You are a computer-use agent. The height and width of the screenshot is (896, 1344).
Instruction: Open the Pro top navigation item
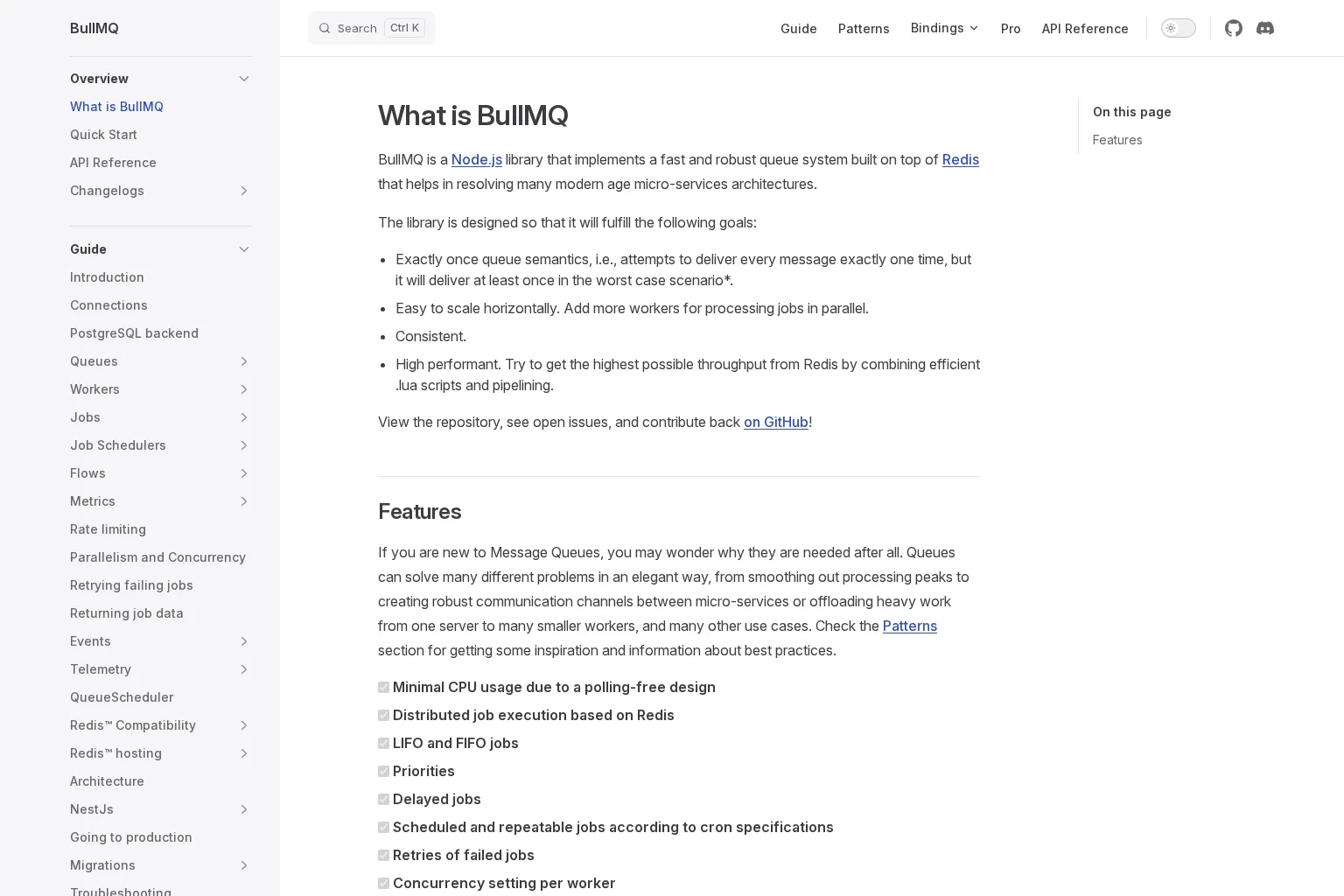pyautogui.click(x=1011, y=29)
